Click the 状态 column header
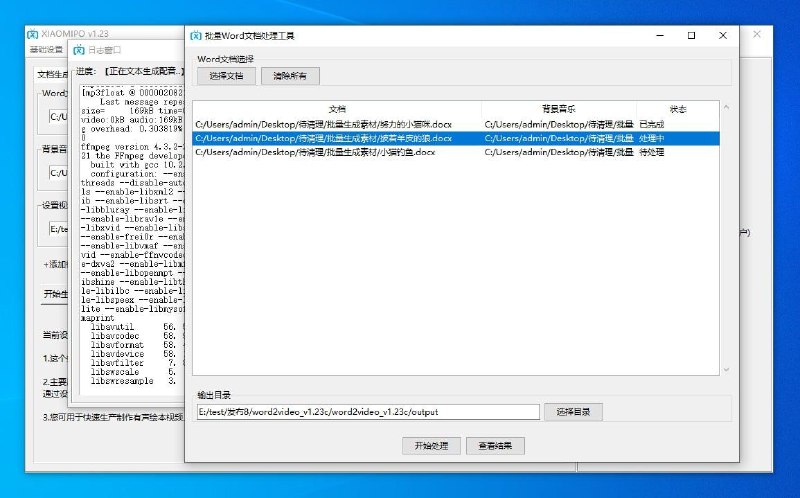This screenshot has width=800, height=498. 677,108
